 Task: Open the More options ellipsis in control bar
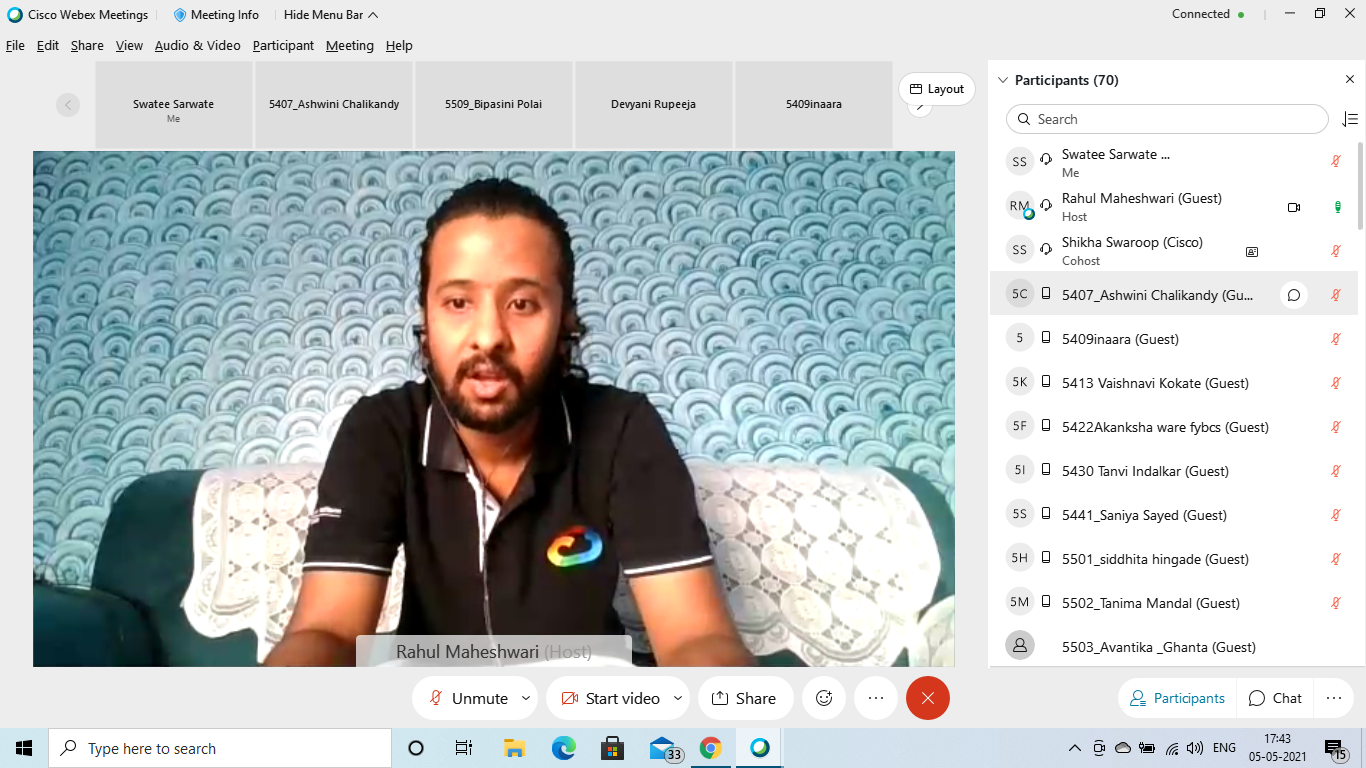click(x=876, y=698)
